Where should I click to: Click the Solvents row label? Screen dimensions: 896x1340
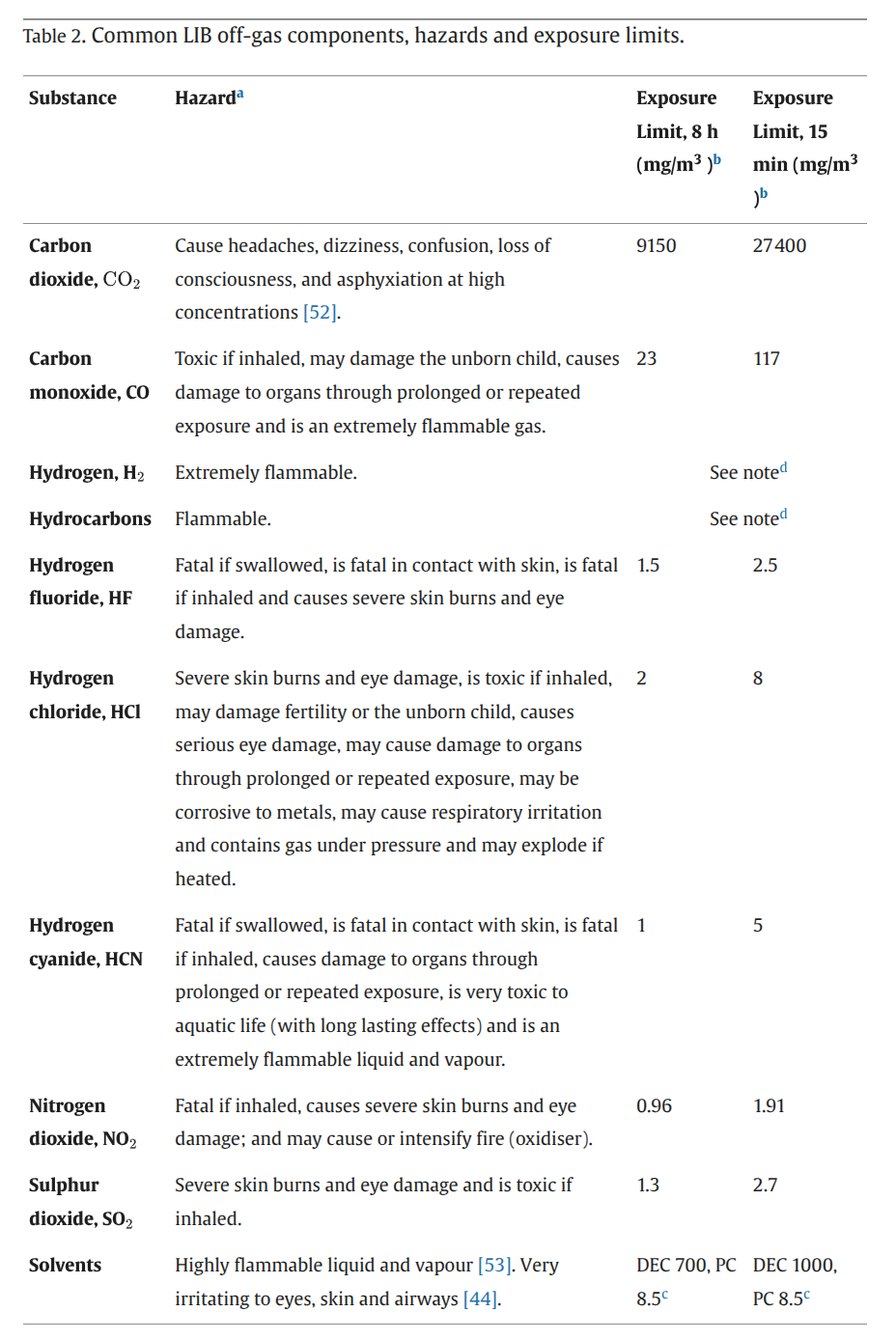(x=65, y=1266)
